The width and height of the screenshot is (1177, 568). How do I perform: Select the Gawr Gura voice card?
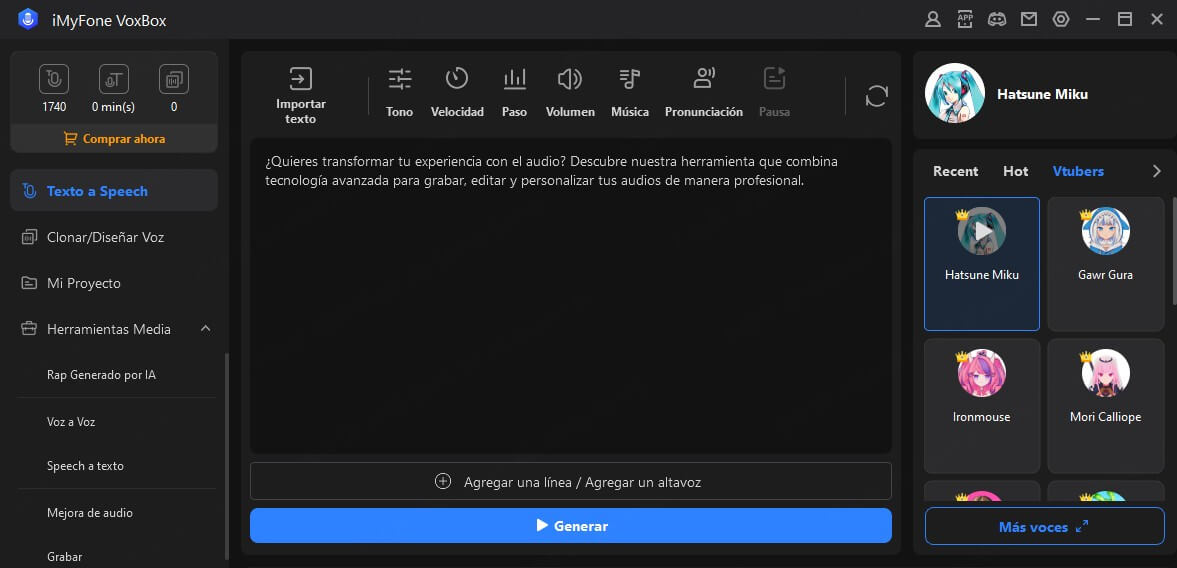tap(1105, 264)
